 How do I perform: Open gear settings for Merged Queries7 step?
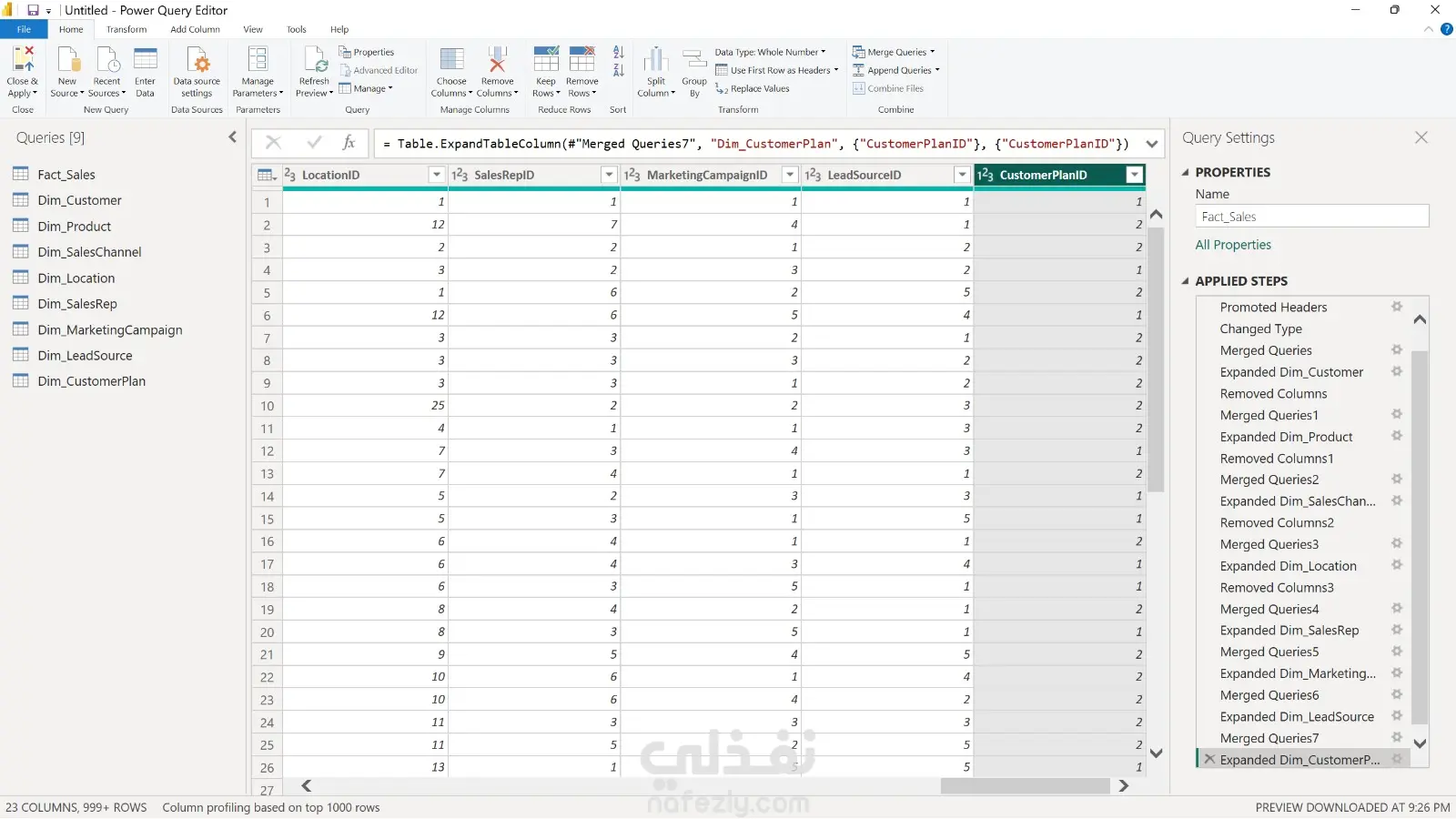(1397, 737)
